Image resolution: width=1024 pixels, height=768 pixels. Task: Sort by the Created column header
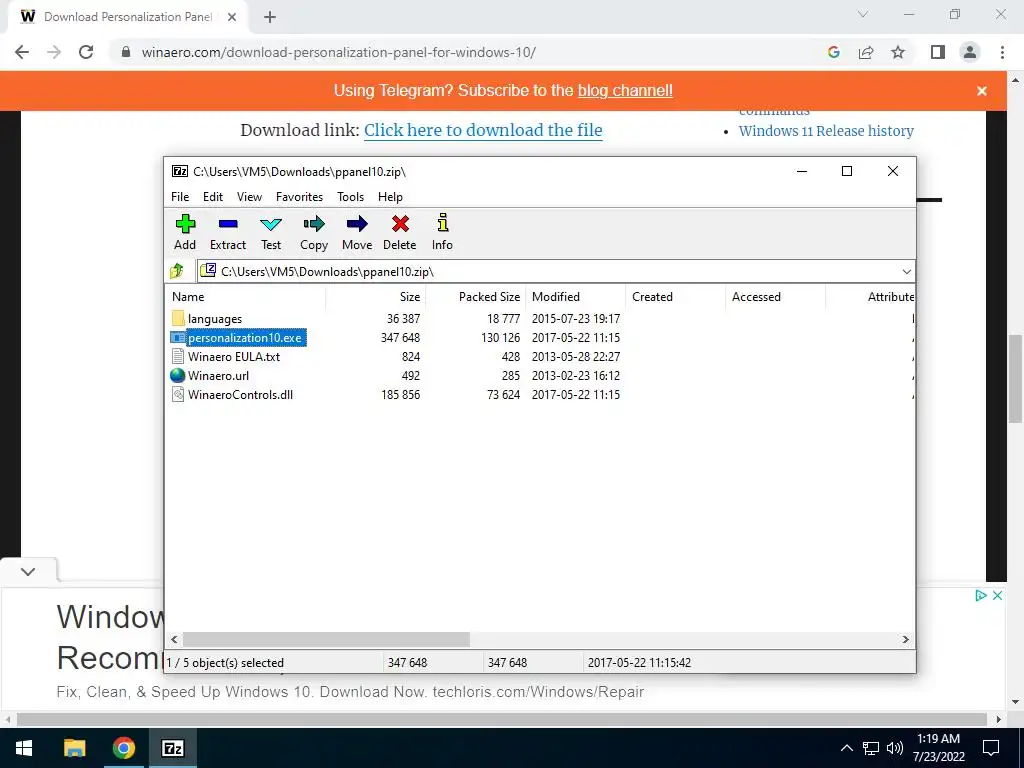[x=675, y=296]
